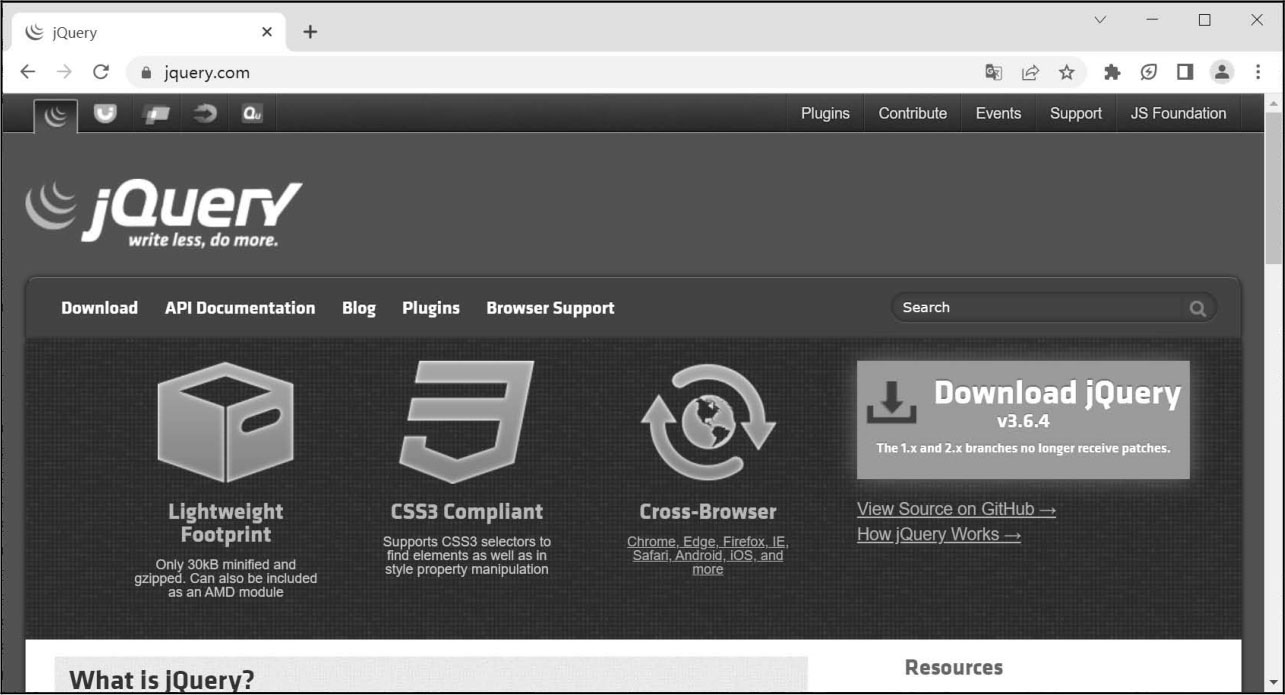This screenshot has width=1285, height=695.
Task: Click the 'Supports CSS3 selectors' description text
Action: tap(467, 555)
